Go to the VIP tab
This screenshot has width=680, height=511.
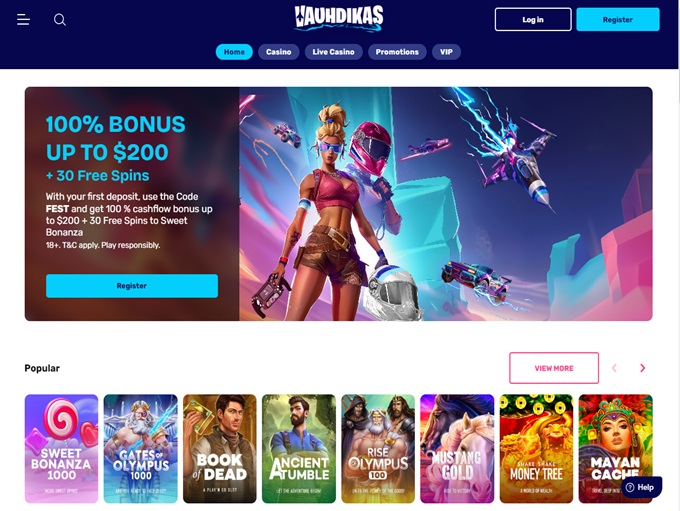(446, 52)
